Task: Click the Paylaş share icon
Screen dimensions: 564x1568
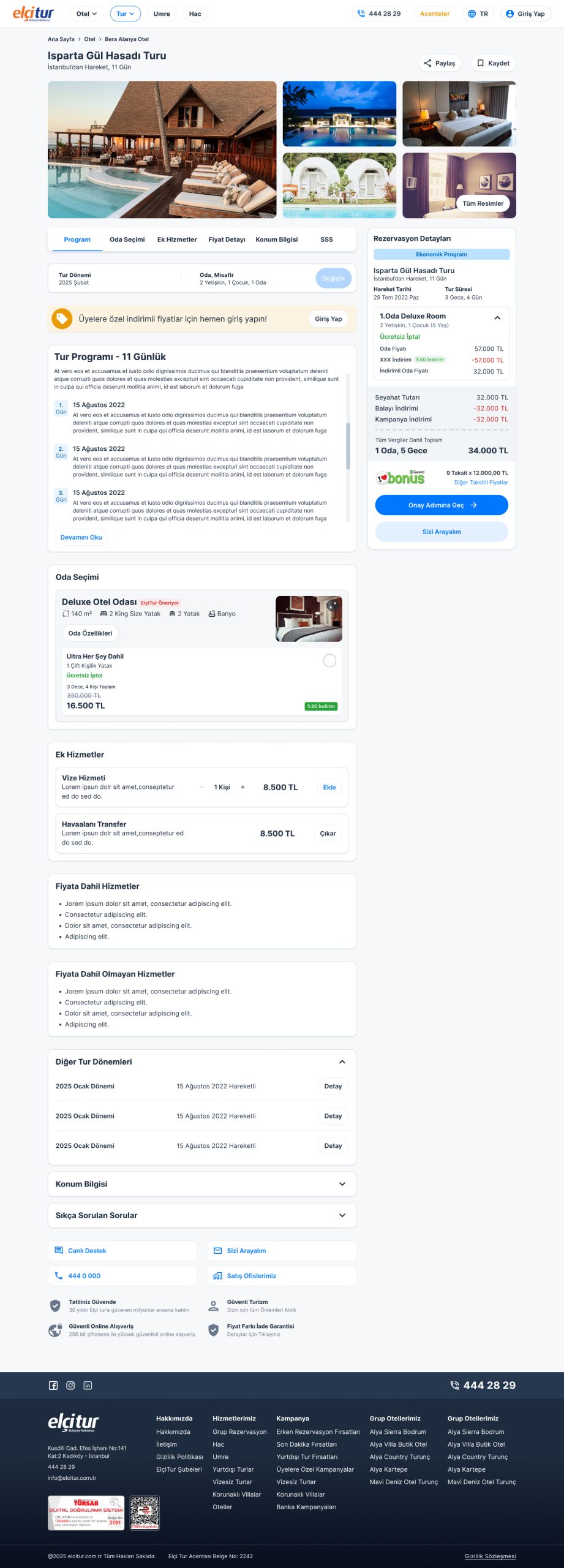Action: click(427, 63)
